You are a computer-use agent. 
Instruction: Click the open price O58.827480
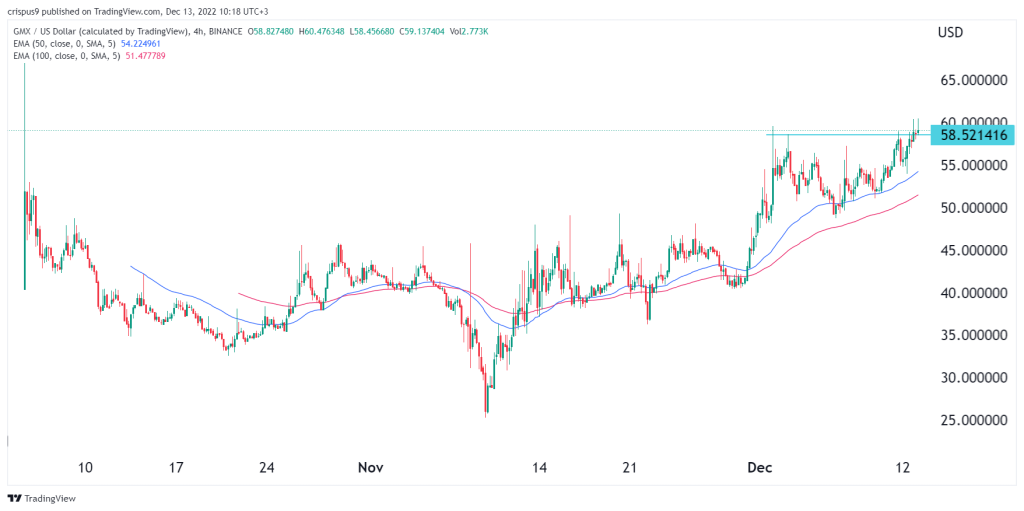(268, 31)
